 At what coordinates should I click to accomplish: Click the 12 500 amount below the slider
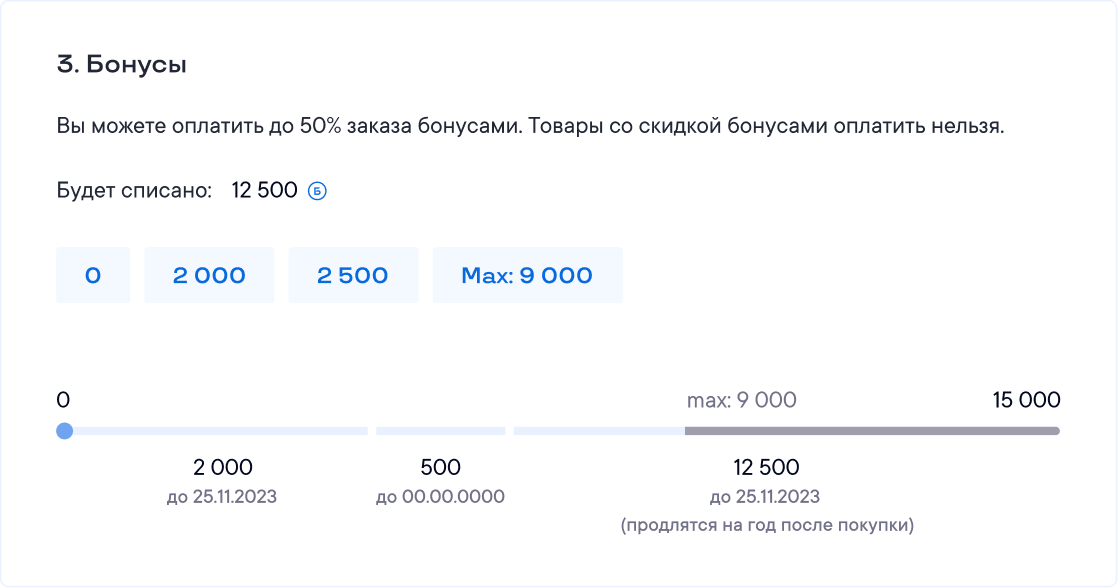coord(766,467)
